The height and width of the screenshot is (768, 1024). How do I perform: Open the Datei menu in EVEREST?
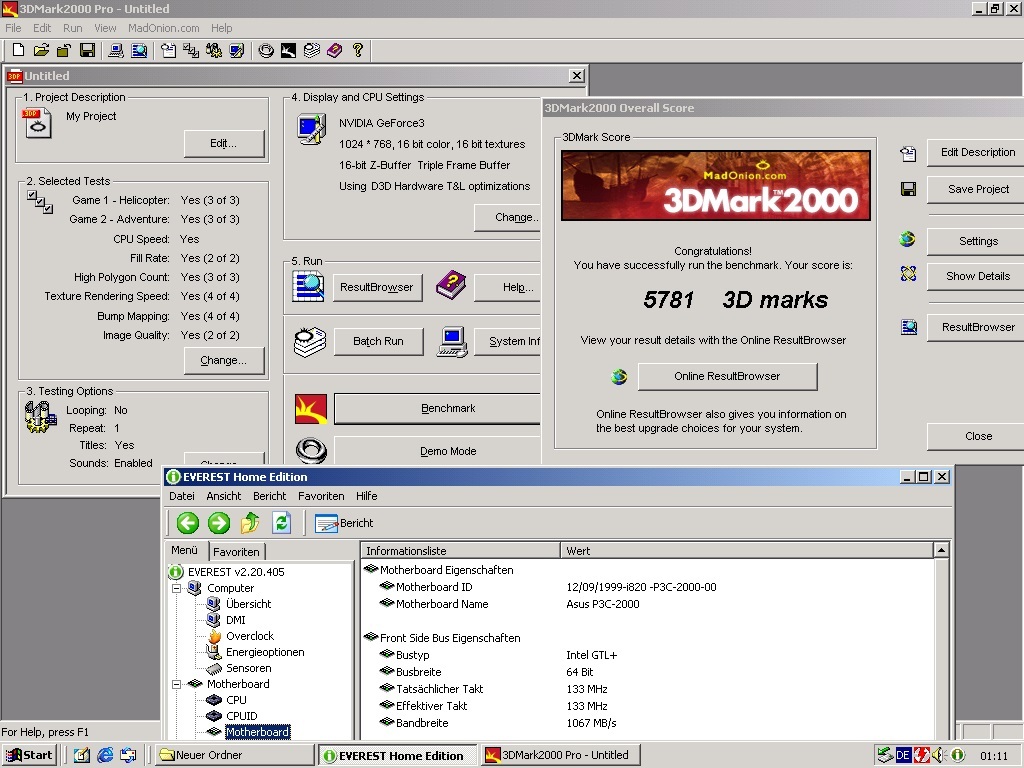(x=182, y=496)
